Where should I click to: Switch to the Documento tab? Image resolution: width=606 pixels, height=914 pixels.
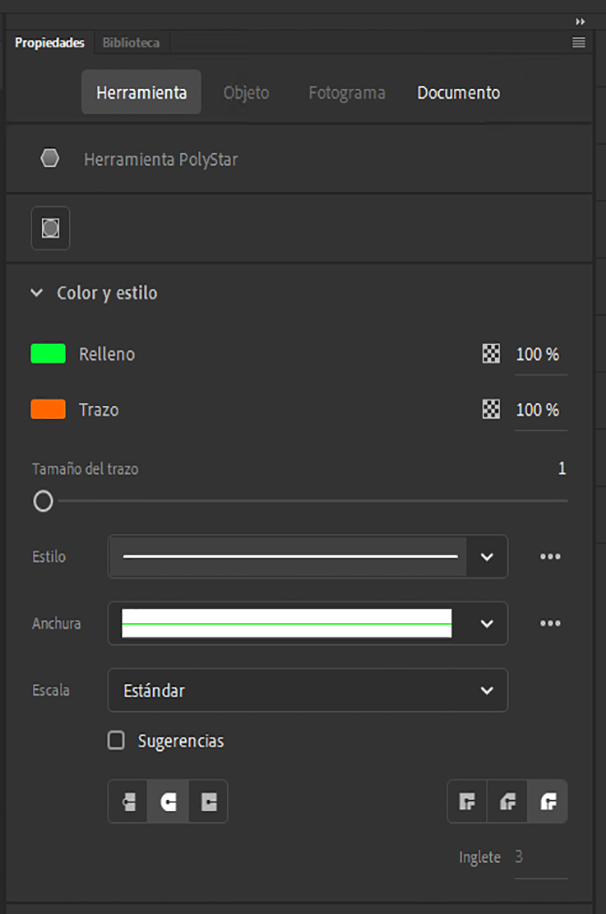click(458, 93)
